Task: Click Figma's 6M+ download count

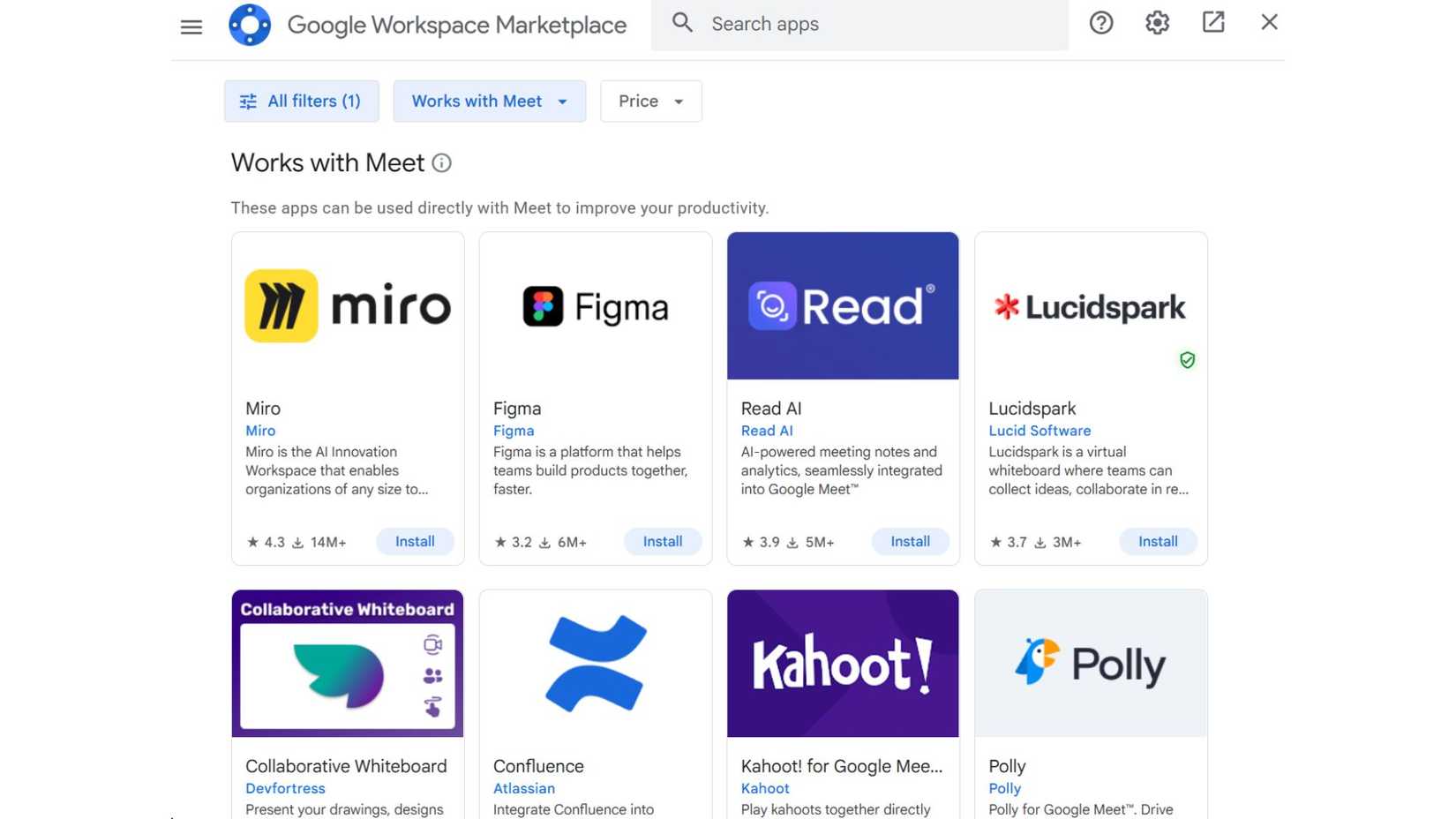Action: 563,542
